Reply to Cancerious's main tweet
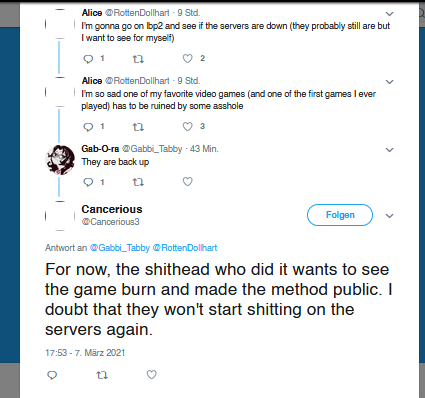The width and height of the screenshot is (425, 398). (52, 375)
